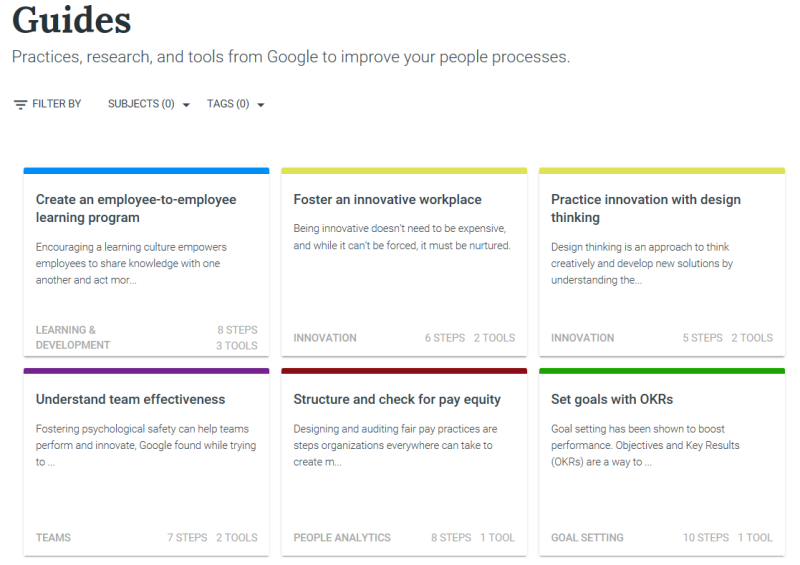Expand the Tags filter dropdown

coord(228,104)
